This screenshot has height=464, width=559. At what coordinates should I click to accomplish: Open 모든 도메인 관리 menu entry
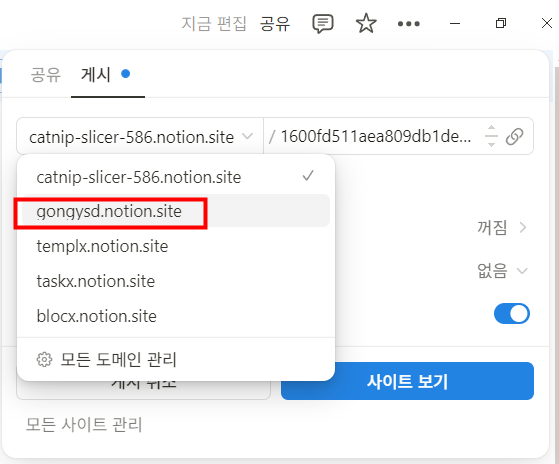click(176, 360)
